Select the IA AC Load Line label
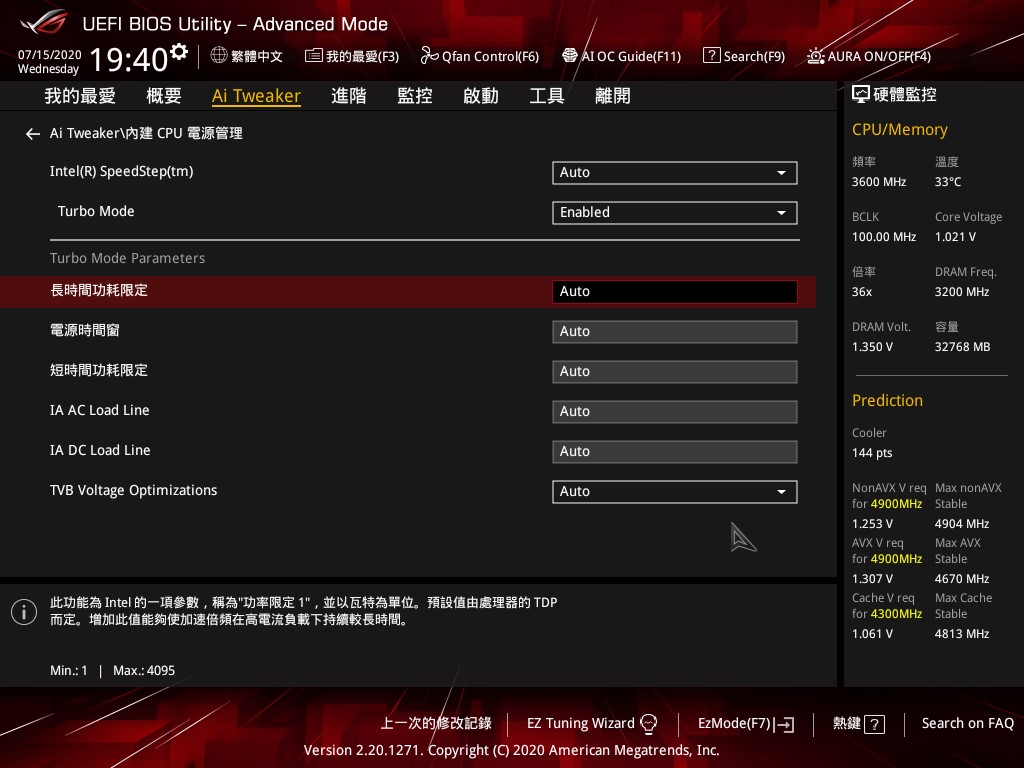Image resolution: width=1024 pixels, height=768 pixels. pos(100,410)
